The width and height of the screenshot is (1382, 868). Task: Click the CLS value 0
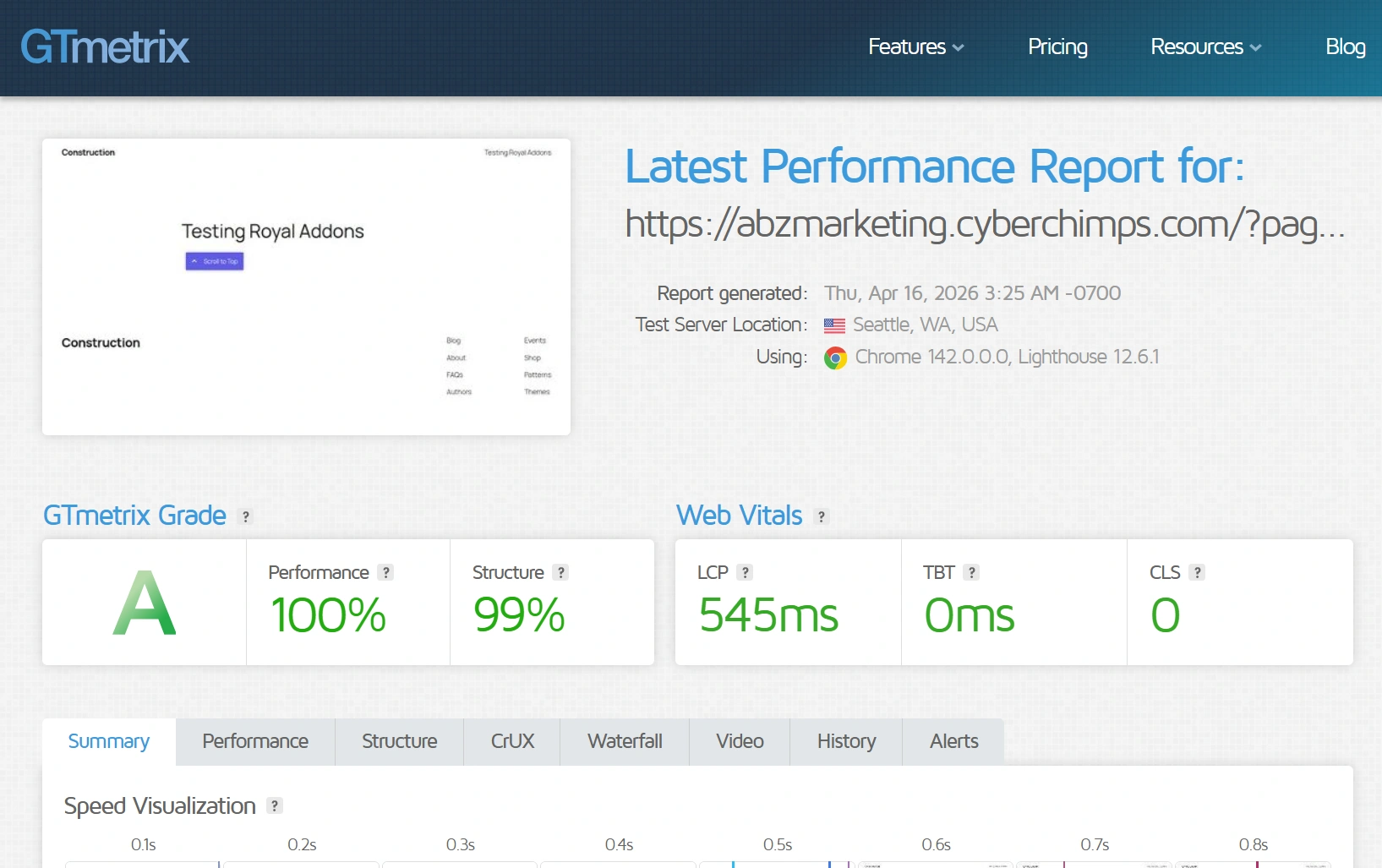(x=1166, y=615)
